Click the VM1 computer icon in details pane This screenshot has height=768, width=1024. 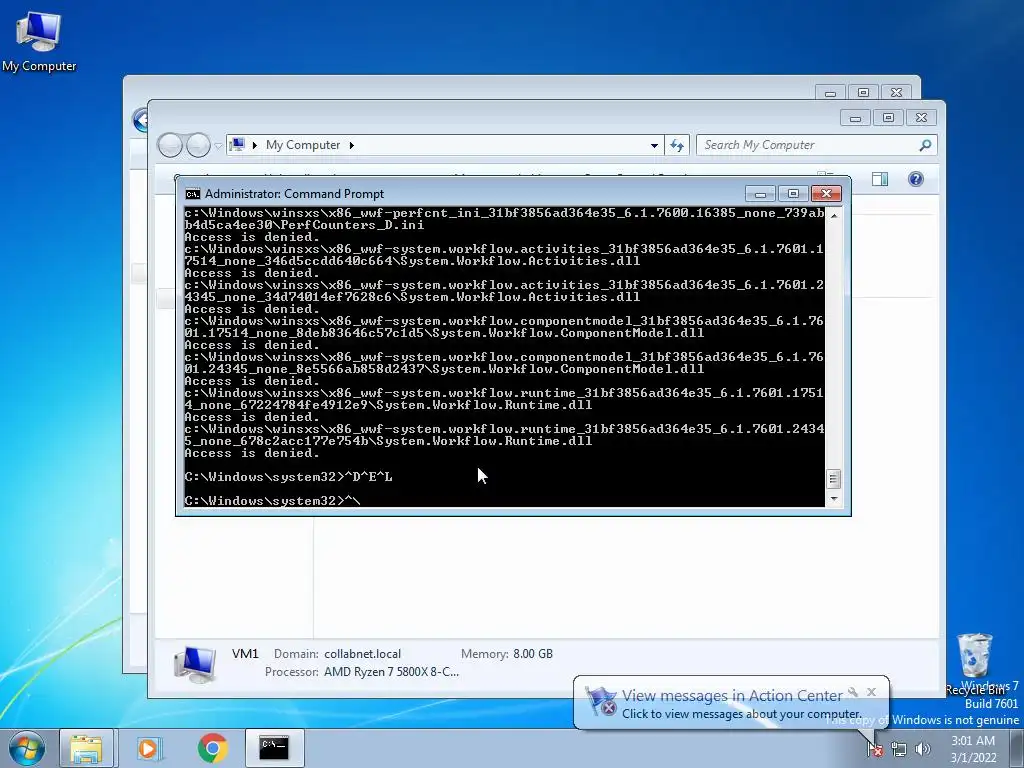195,664
